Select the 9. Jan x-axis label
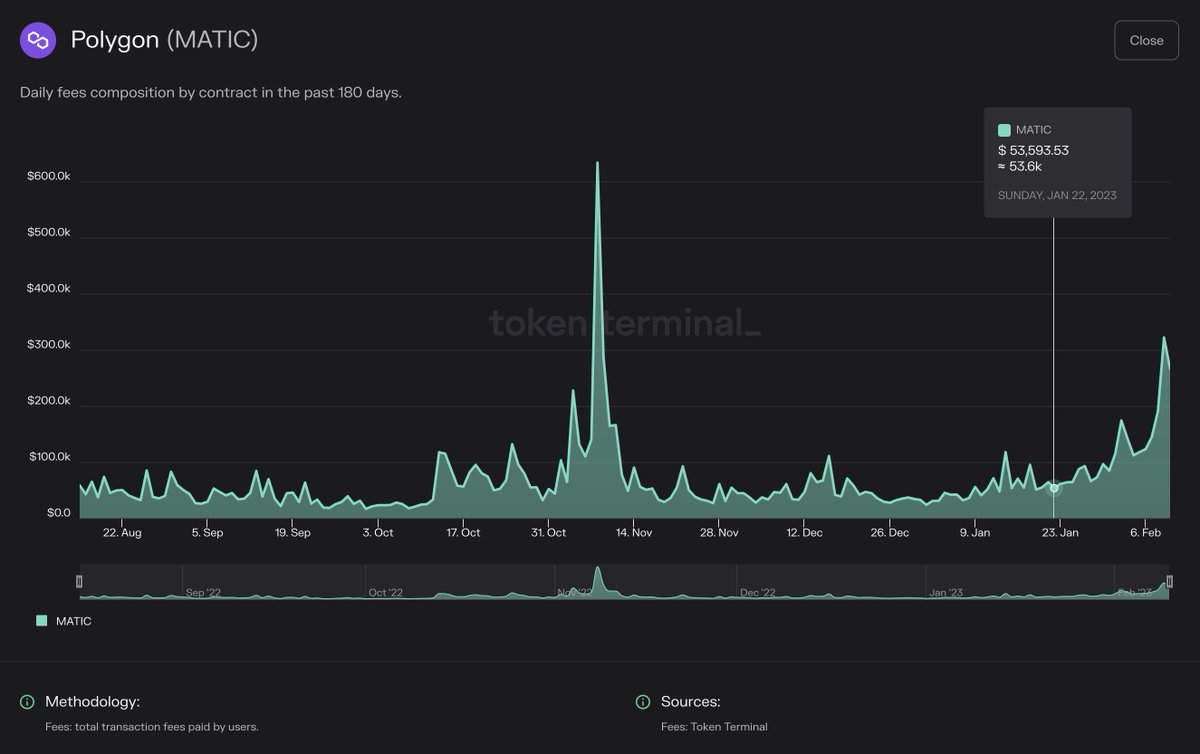The height and width of the screenshot is (754, 1200). [975, 533]
